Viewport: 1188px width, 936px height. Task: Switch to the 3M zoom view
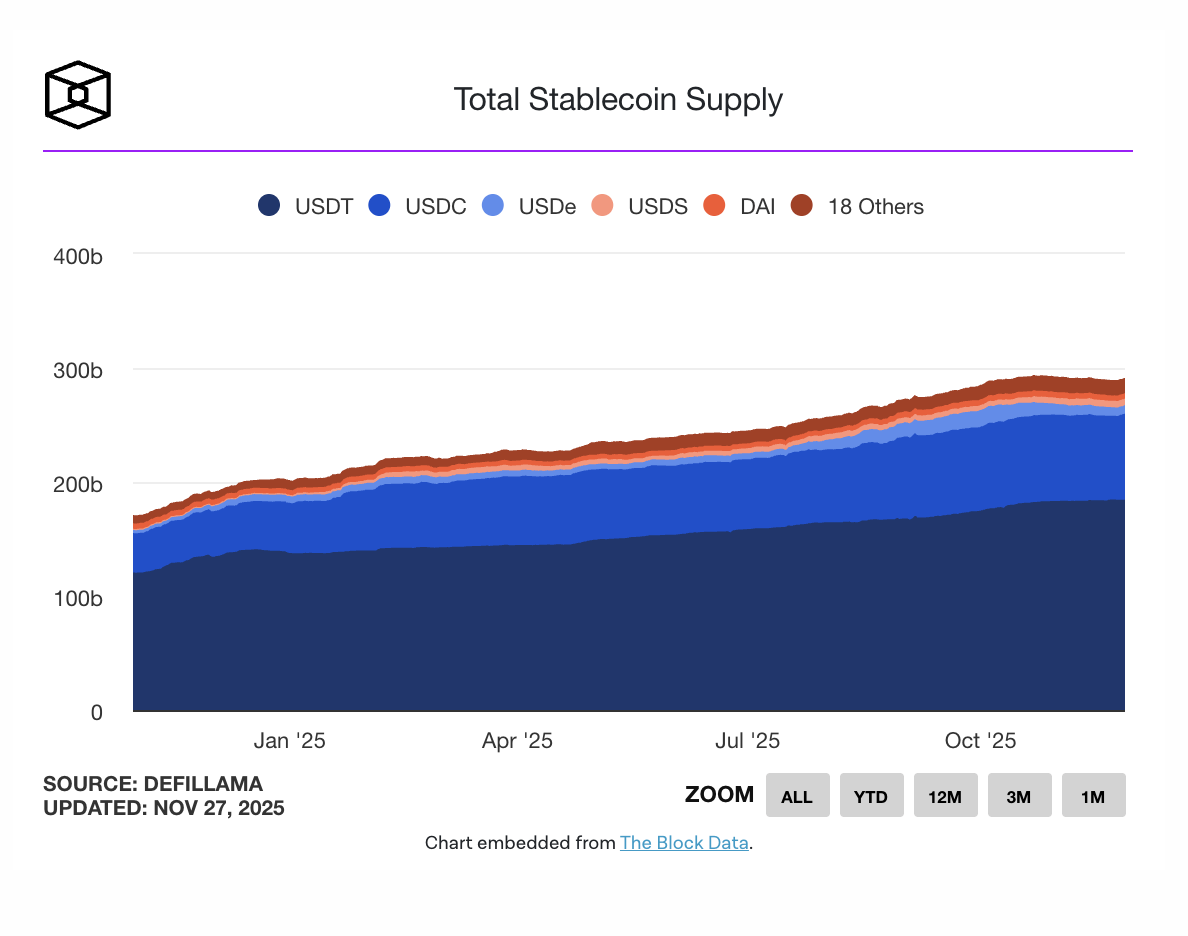coord(1019,795)
